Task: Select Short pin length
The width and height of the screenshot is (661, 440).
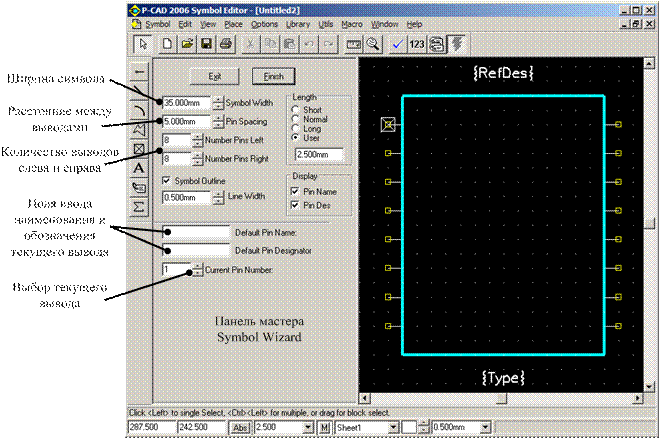Action: pyautogui.click(x=295, y=110)
